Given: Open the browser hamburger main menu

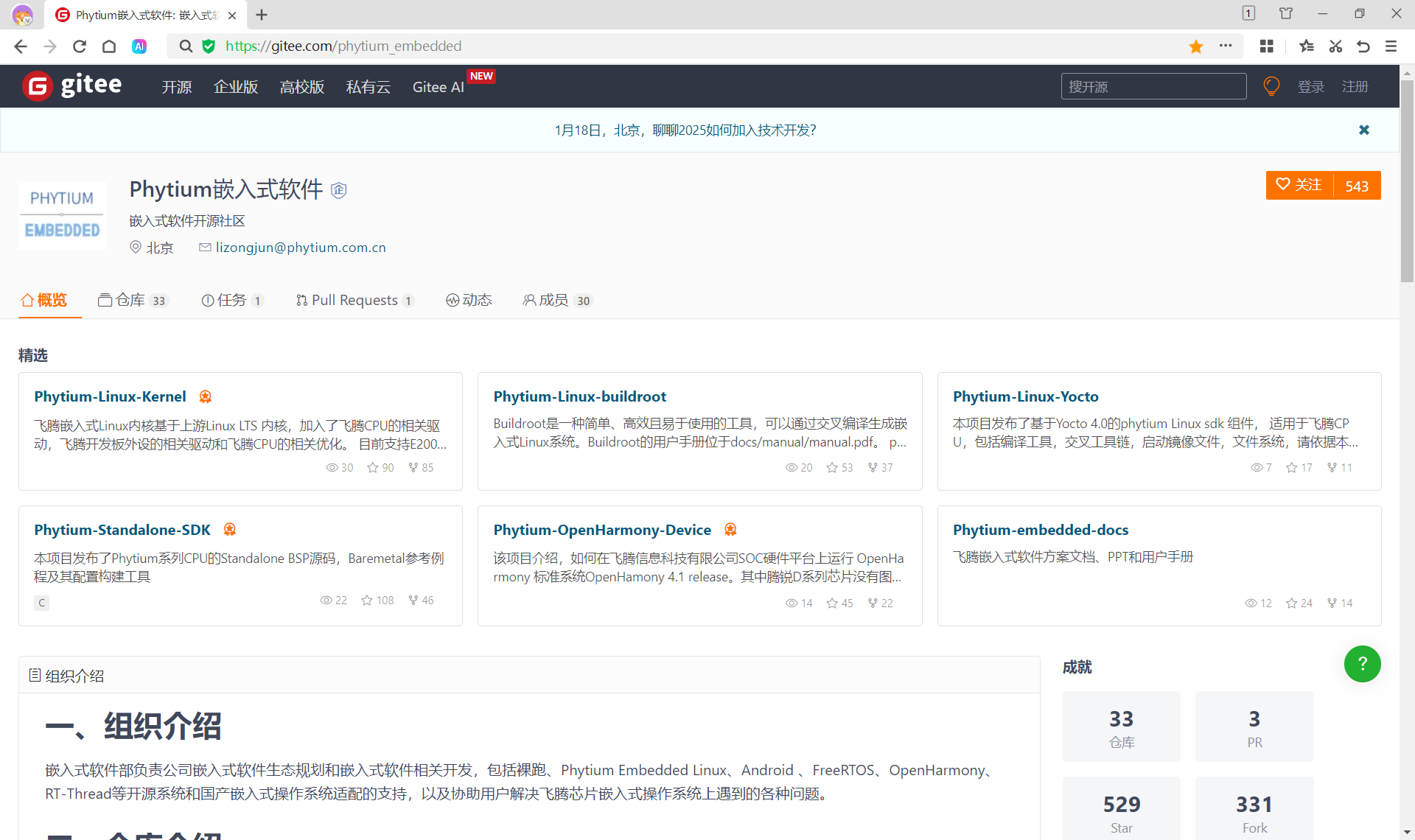Looking at the screenshot, I should click(1391, 46).
